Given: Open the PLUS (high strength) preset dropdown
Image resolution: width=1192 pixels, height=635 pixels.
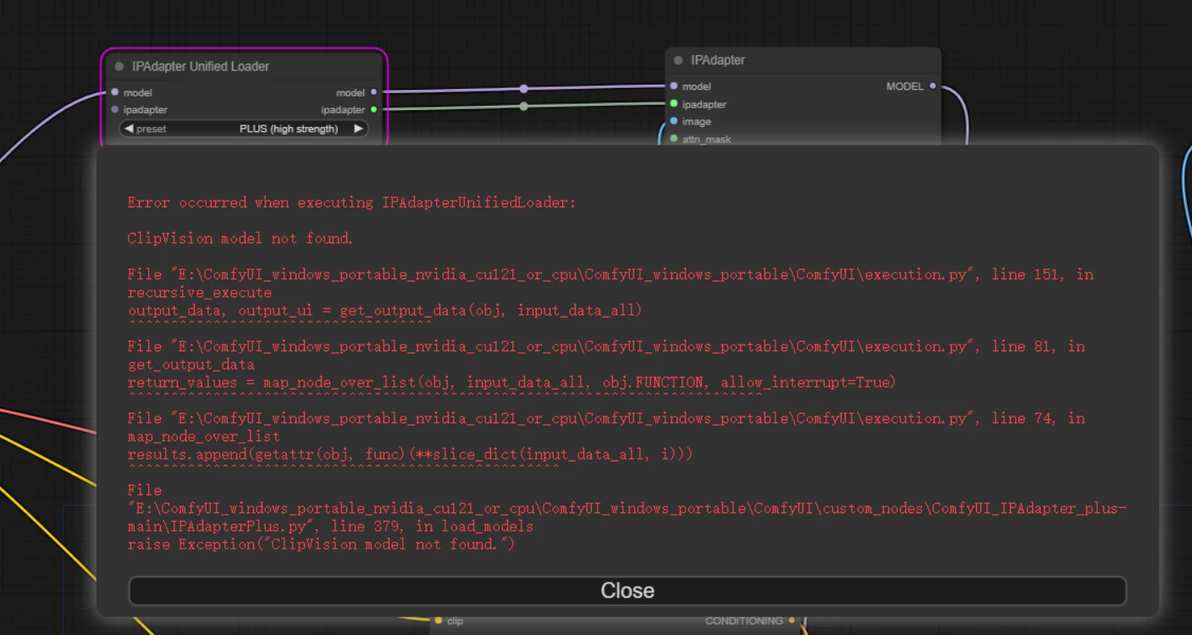Looking at the screenshot, I should (x=244, y=129).
